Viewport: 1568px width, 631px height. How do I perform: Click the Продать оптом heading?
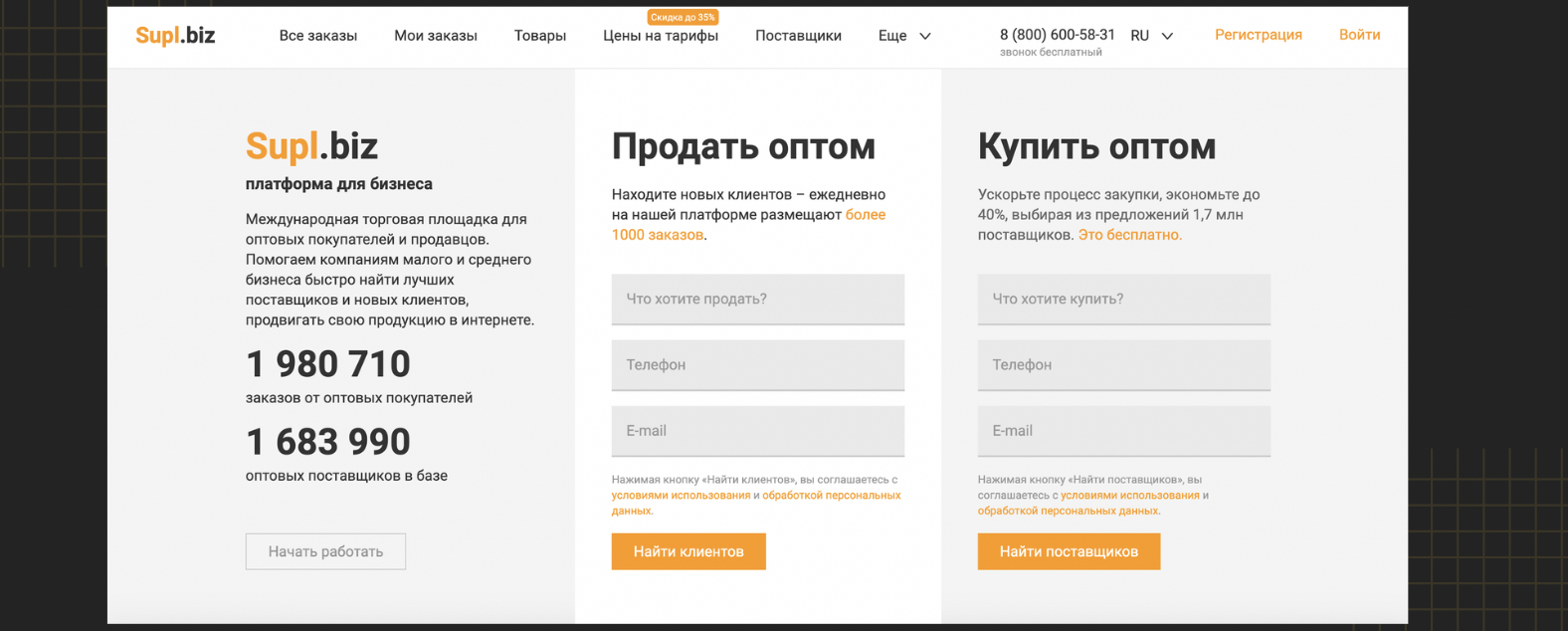[743, 147]
